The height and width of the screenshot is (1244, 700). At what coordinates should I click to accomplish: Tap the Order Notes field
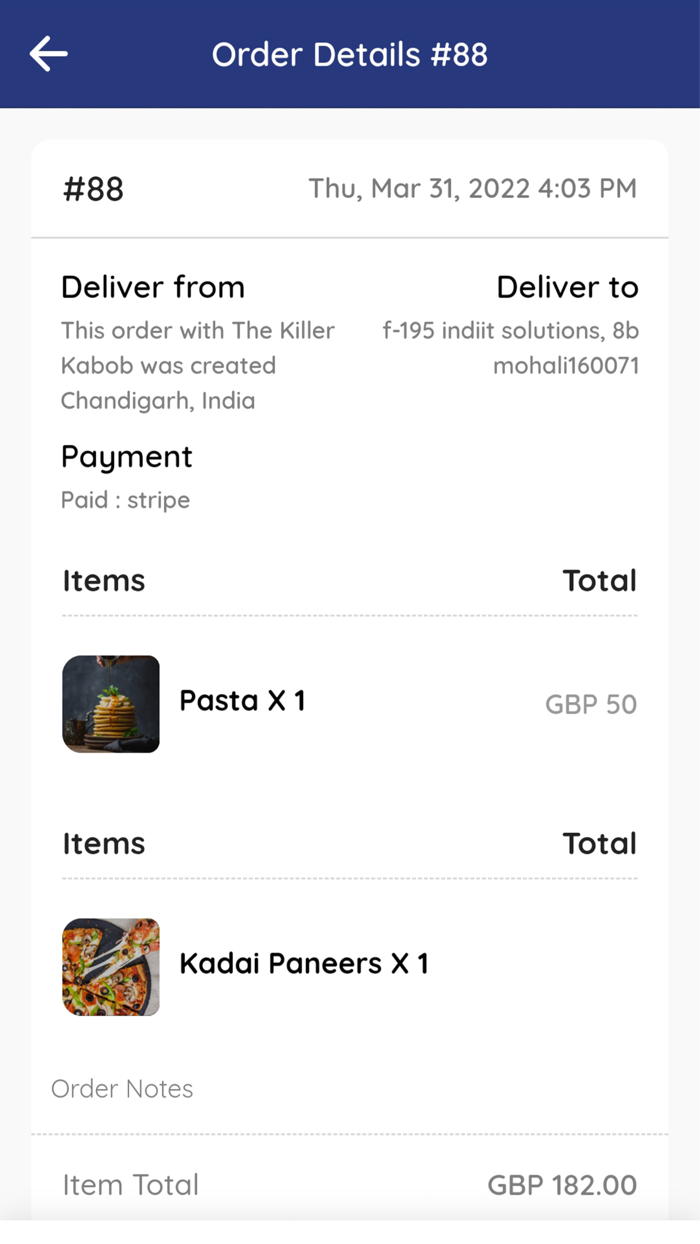click(x=122, y=1089)
